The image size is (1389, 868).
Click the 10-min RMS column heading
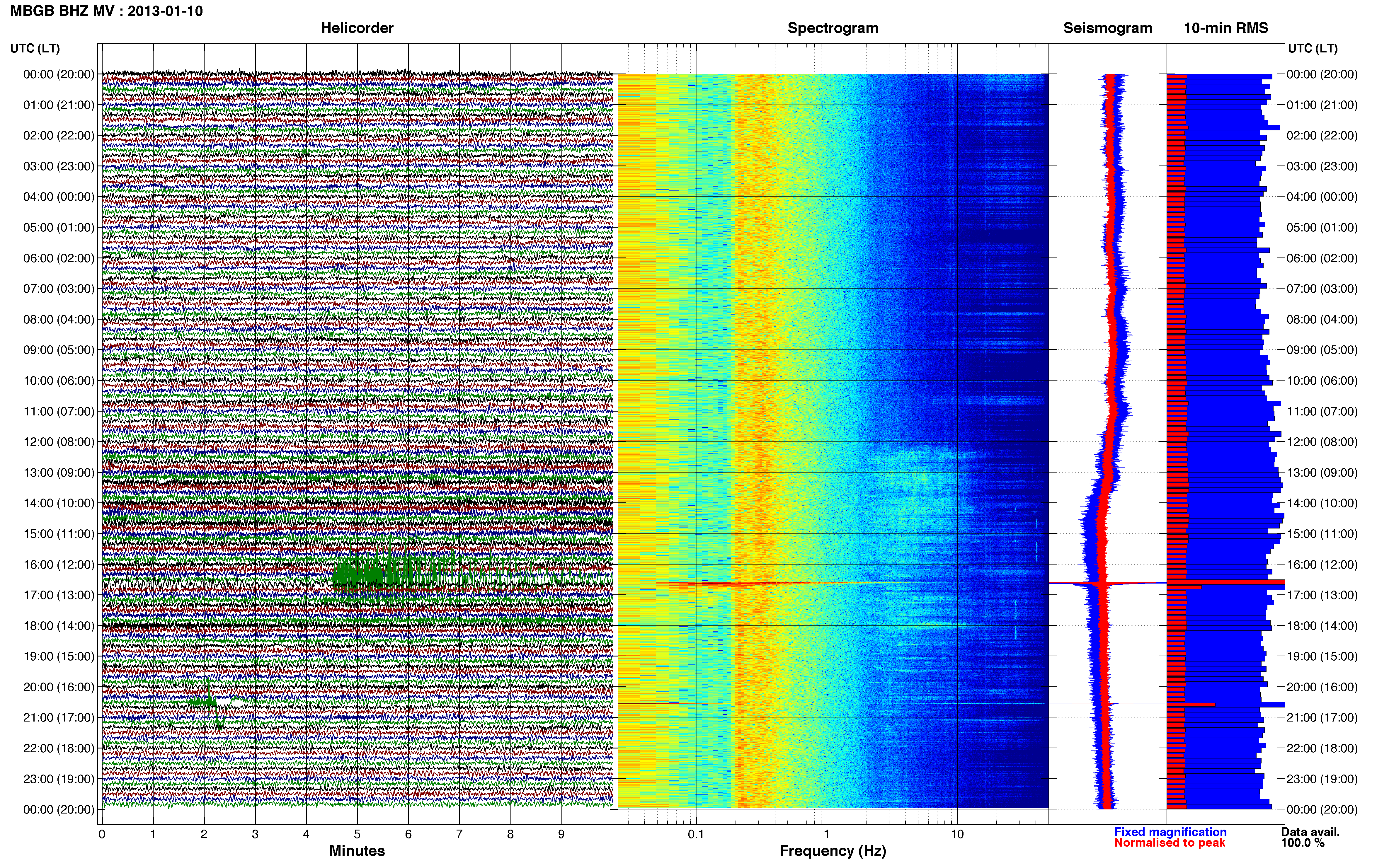(x=1225, y=28)
